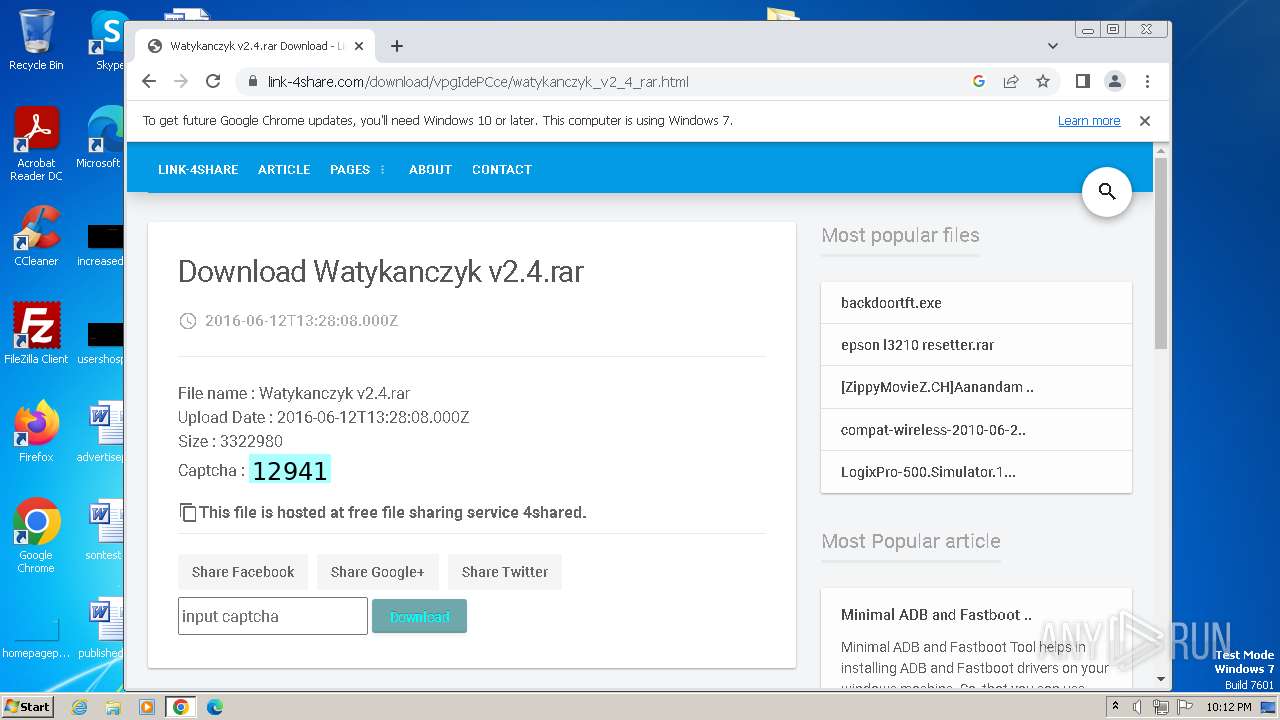The image size is (1280, 720).
Task: Open Internet Explorer from the taskbar
Action: pyautogui.click(x=80, y=707)
